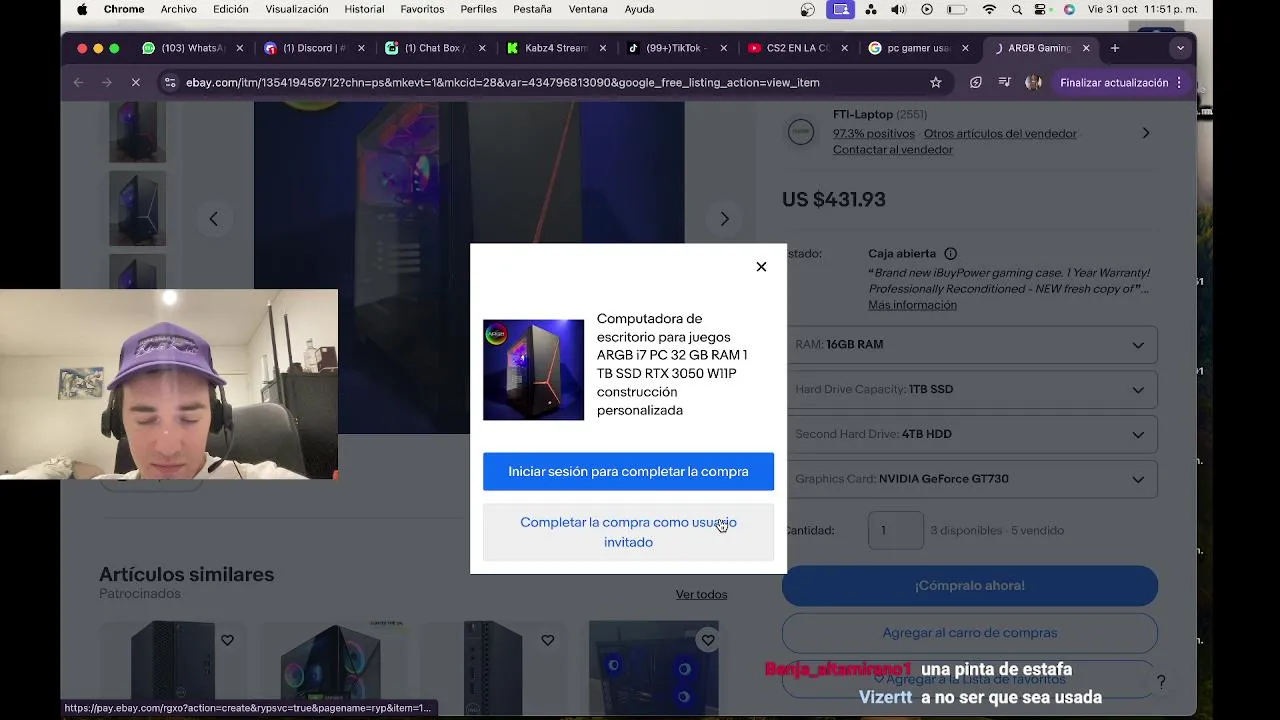Image resolution: width=1280 pixels, height=720 pixels.
Task: Bookmark this page with the star icon
Action: [x=936, y=83]
